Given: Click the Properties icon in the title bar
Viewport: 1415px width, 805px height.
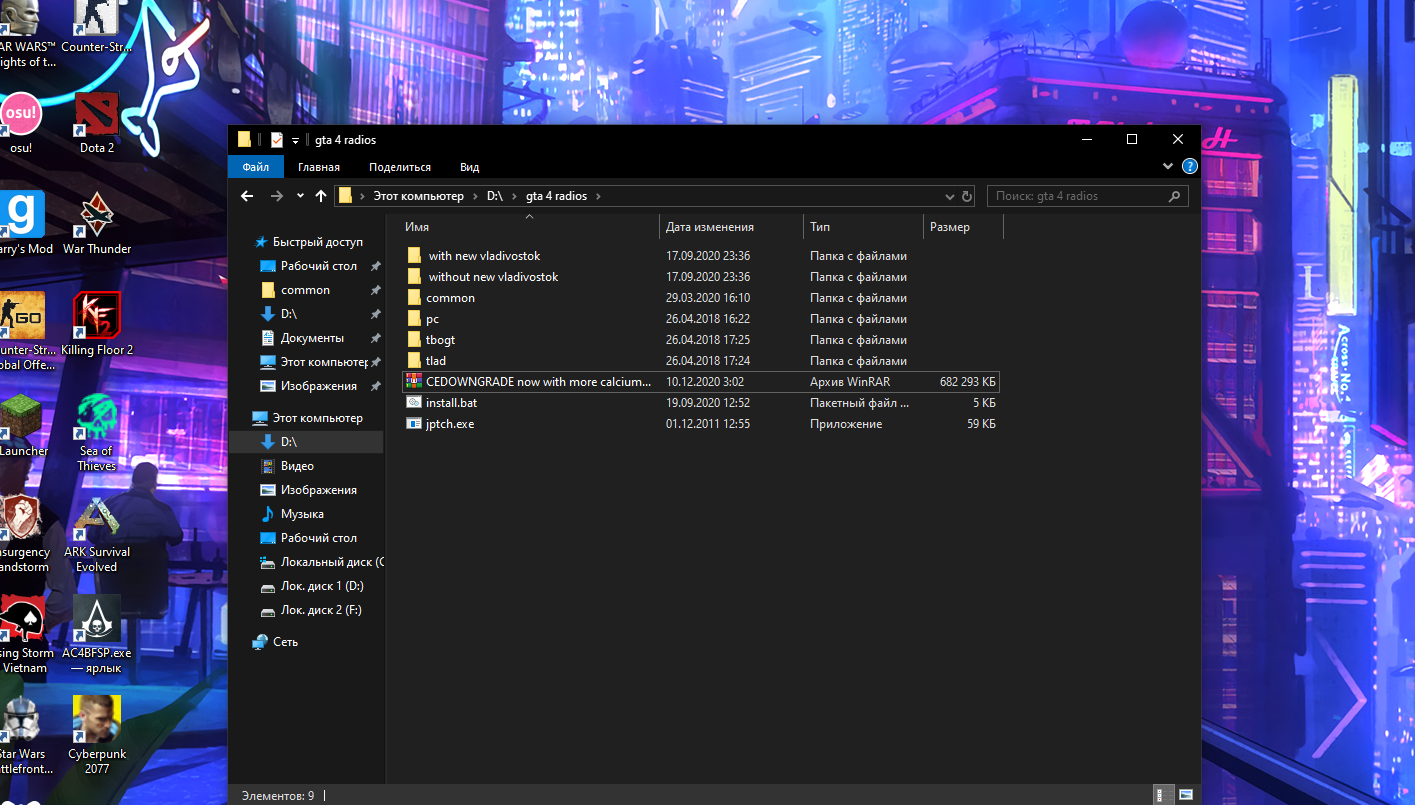Looking at the screenshot, I should click(x=277, y=140).
